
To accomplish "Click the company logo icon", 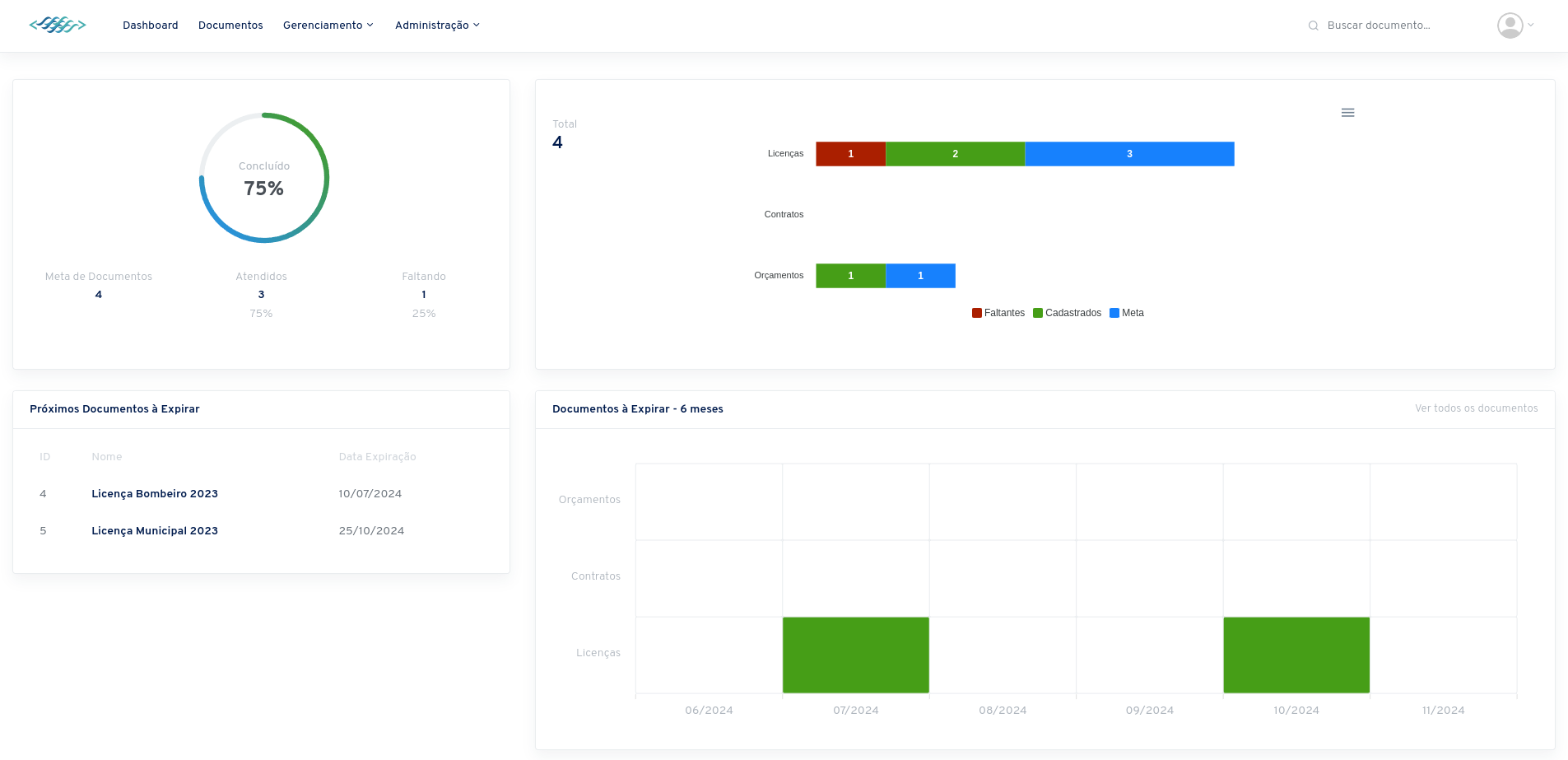I will pos(58,26).
